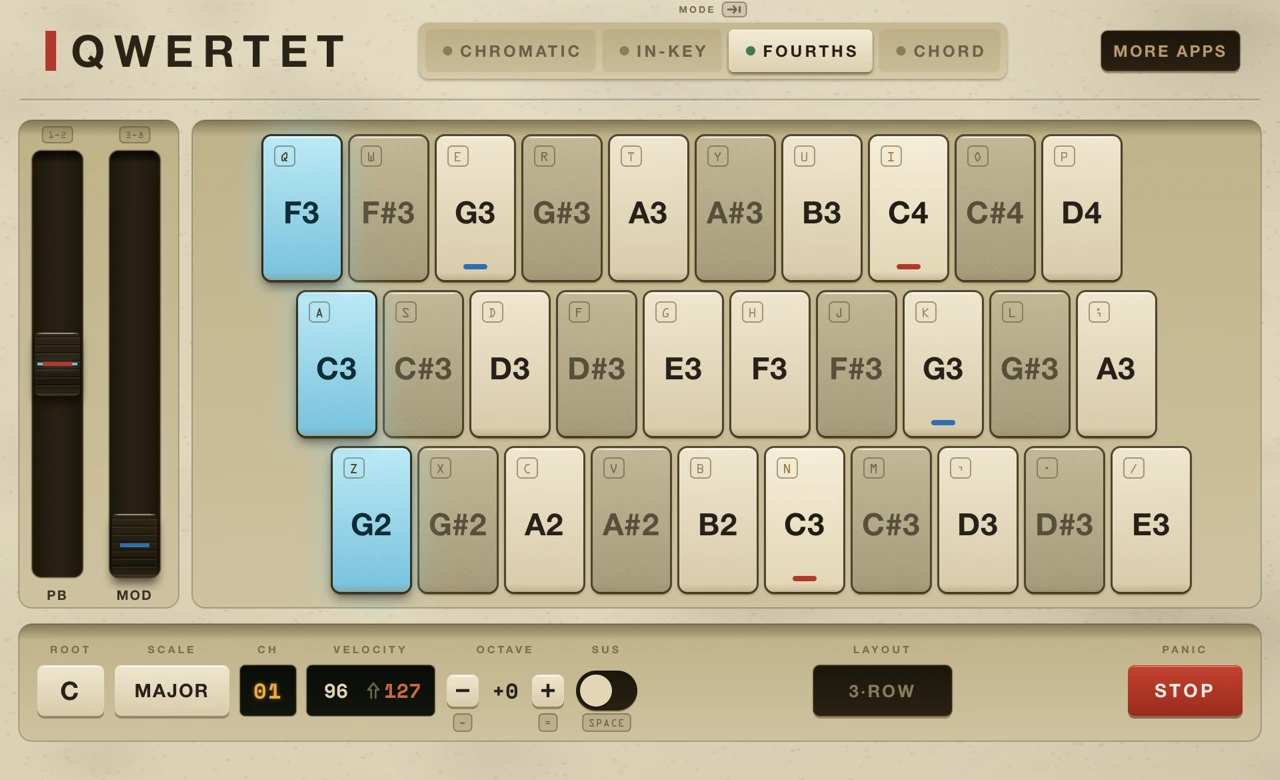Image resolution: width=1280 pixels, height=780 pixels.
Task: Click the MIDI channel display showing 01
Action: coord(267,690)
